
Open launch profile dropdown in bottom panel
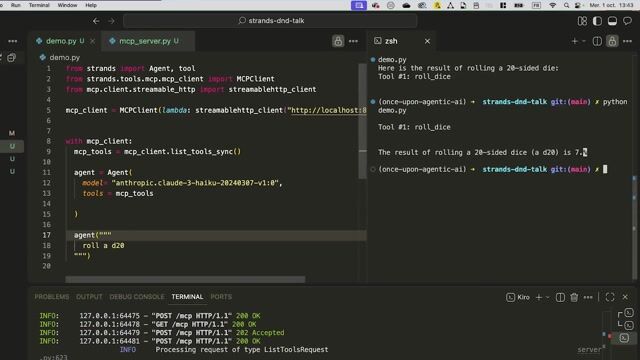tap(548, 297)
